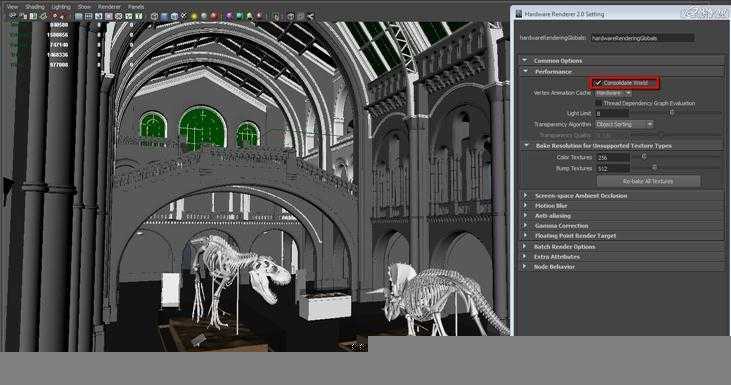This screenshot has height=385, width=731.
Task: Switch to Wireframe cube display icon
Action: [154, 16]
